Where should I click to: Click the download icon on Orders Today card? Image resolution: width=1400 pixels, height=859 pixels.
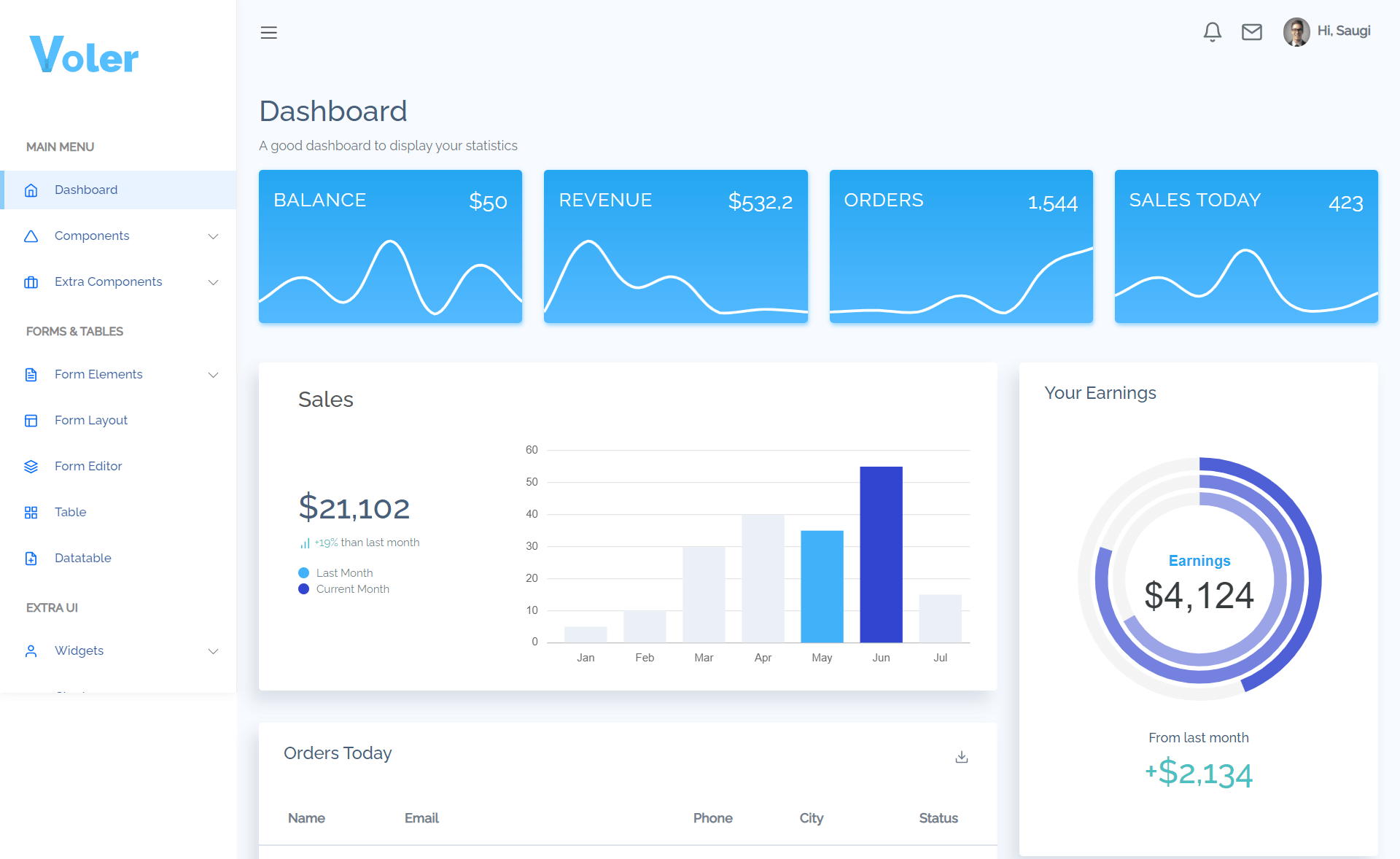tap(961, 757)
